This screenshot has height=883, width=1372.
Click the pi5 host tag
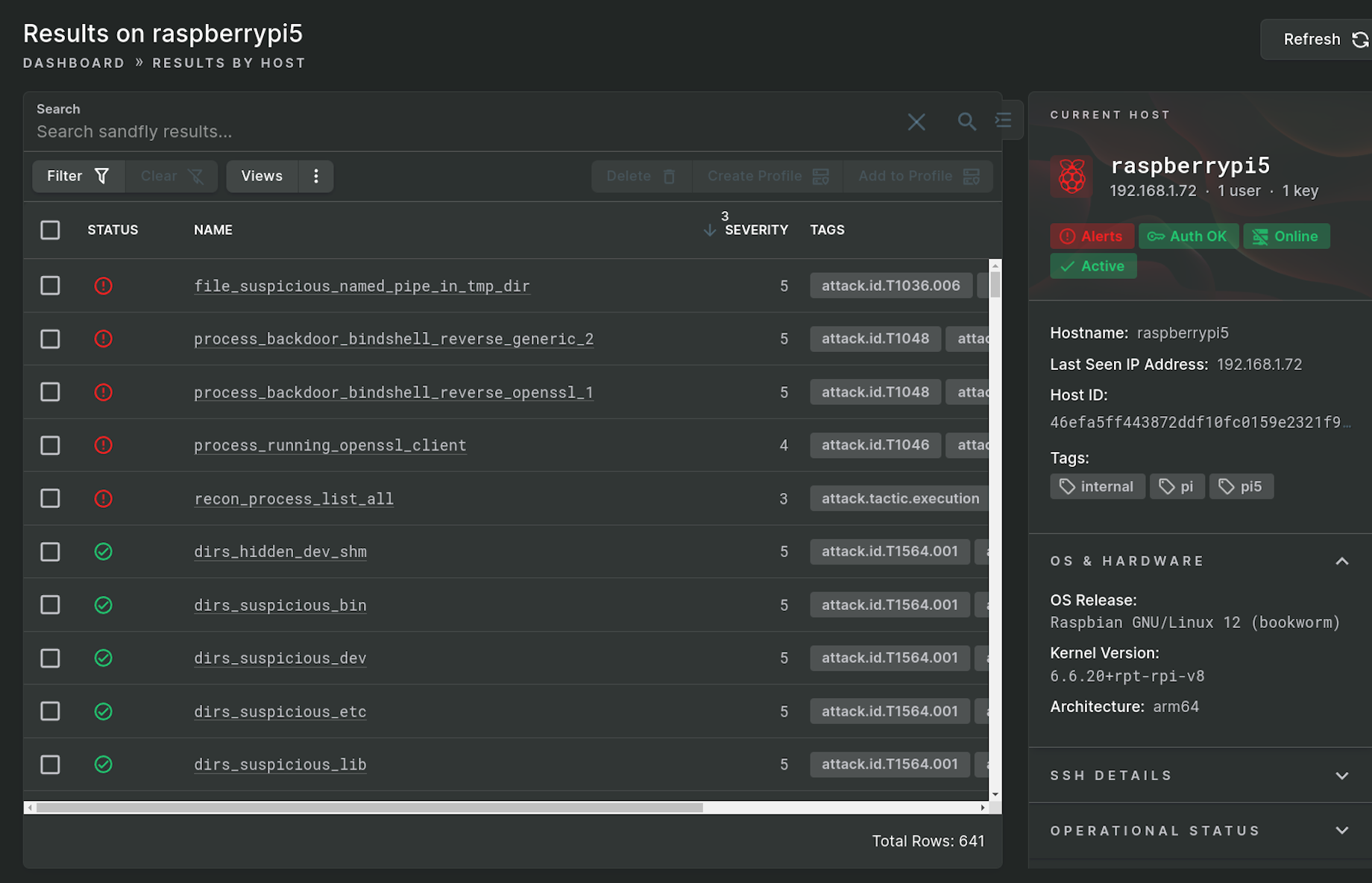click(x=1242, y=487)
